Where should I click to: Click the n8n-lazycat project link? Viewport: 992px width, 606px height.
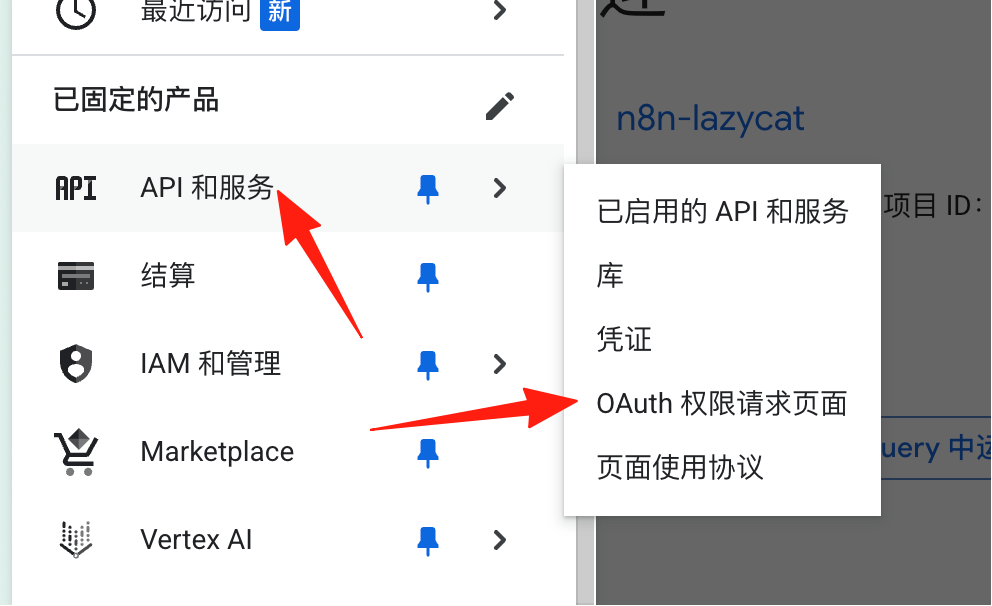click(710, 118)
